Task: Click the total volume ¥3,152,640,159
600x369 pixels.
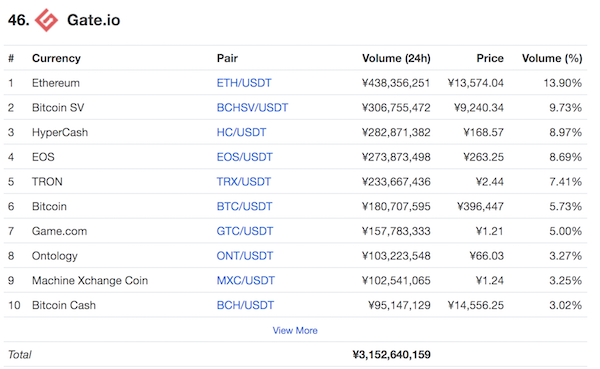Action: (x=391, y=354)
